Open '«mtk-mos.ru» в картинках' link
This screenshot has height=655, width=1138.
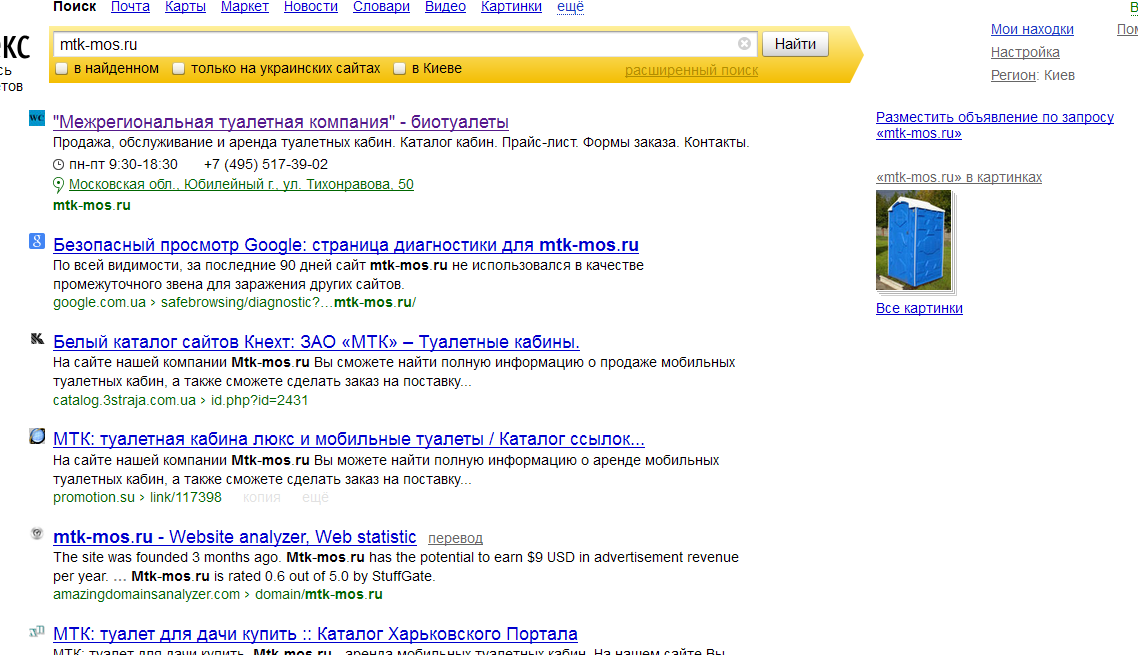pyautogui.click(x=959, y=177)
